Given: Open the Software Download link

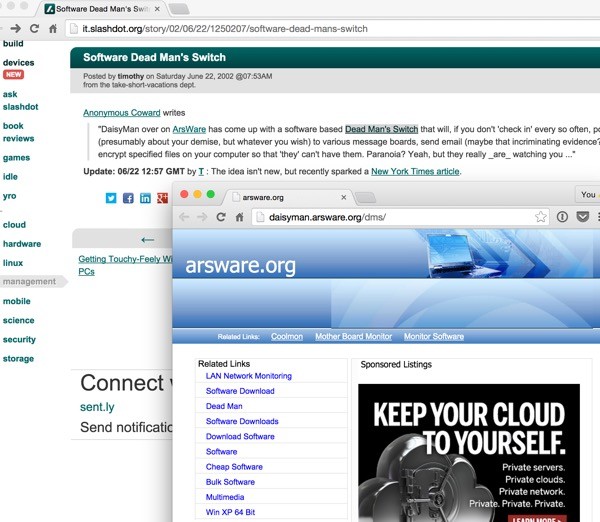Looking at the screenshot, I should [x=240, y=391].
